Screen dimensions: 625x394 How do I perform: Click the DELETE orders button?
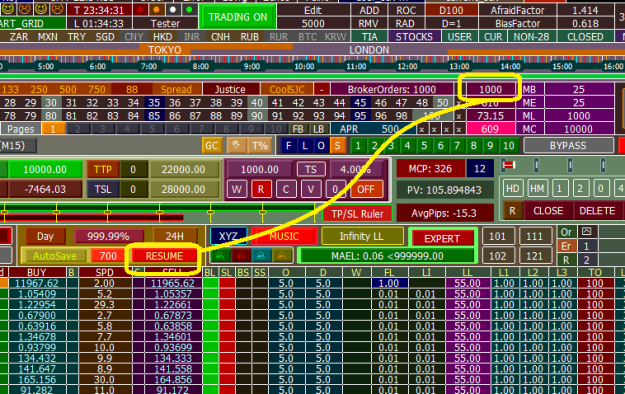tap(597, 211)
